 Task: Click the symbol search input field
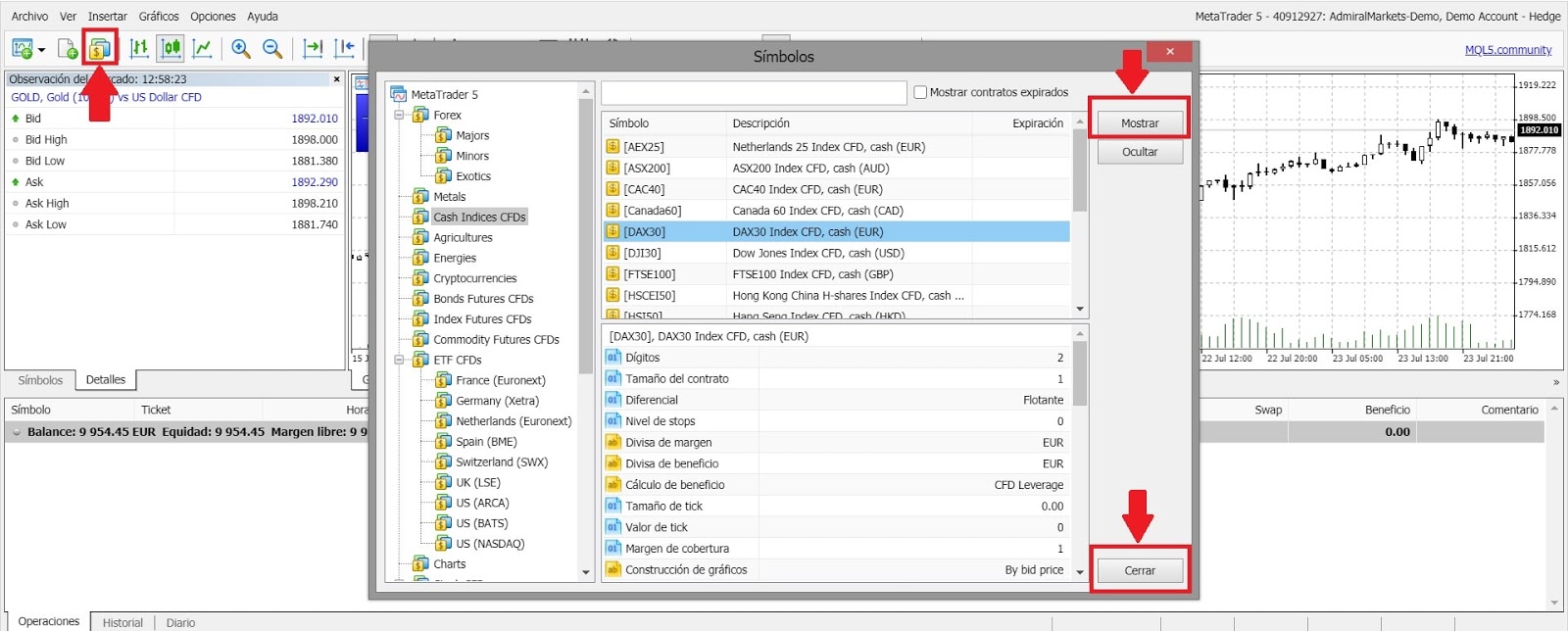[753, 93]
